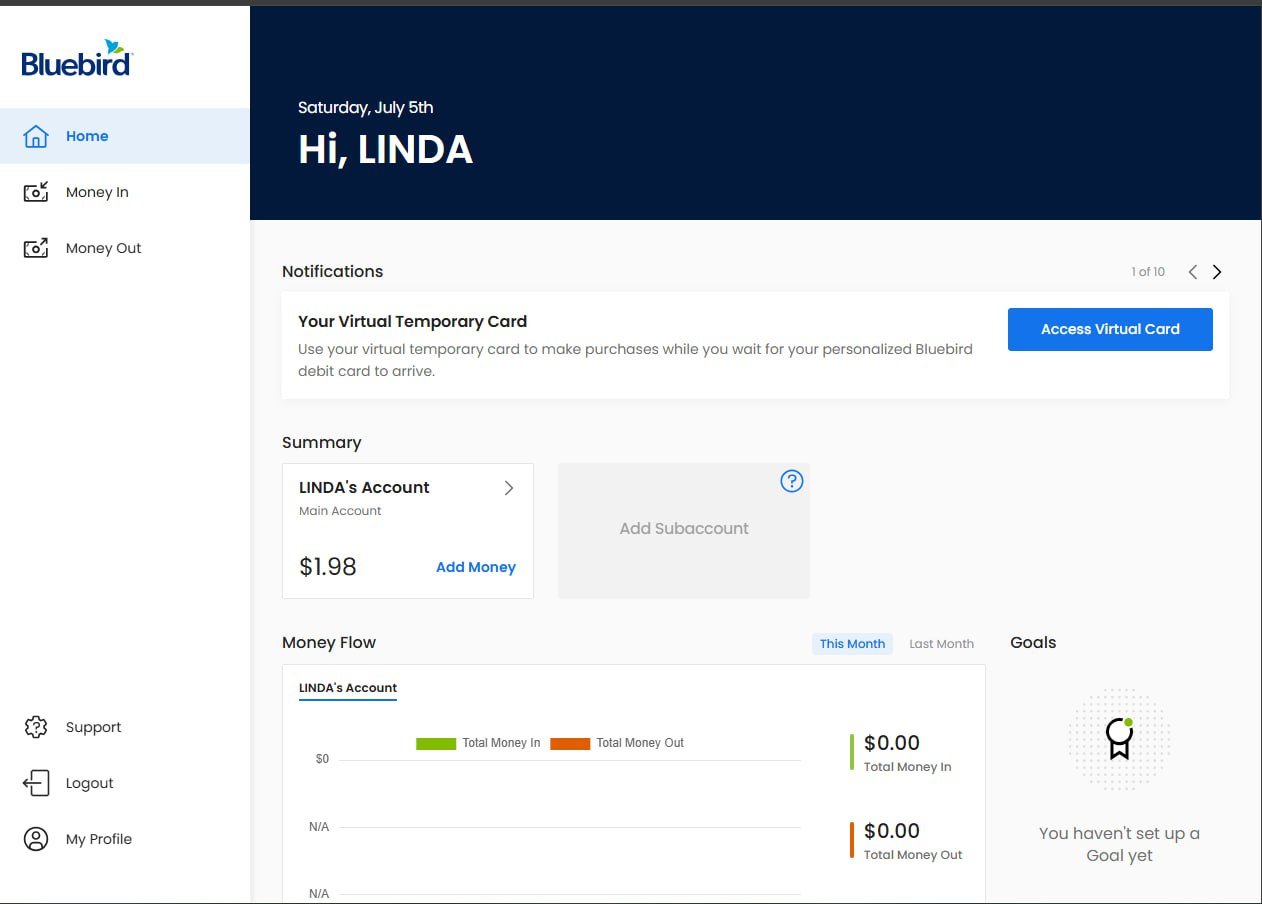Click the Support help icon
This screenshot has width=1262, height=904.
click(36, 727)
